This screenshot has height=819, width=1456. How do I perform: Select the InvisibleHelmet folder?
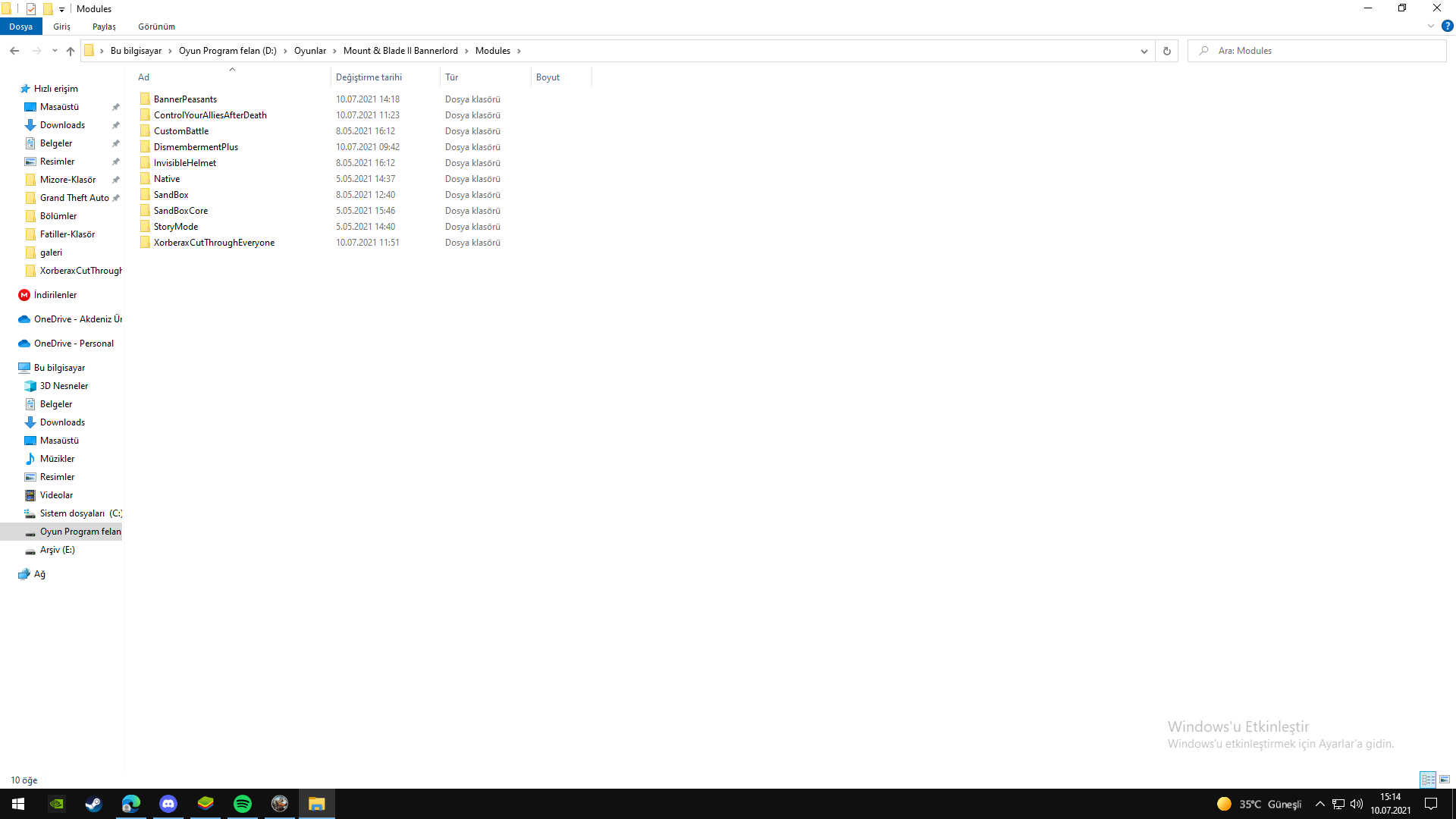(184, 163)
